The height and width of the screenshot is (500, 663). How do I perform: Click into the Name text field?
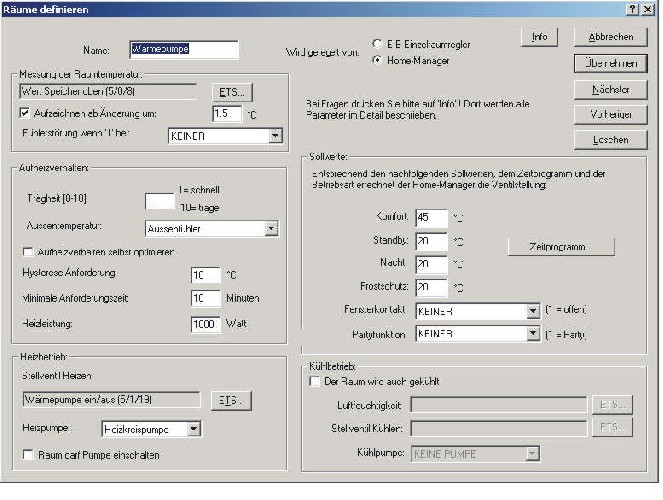coord(184,48)
